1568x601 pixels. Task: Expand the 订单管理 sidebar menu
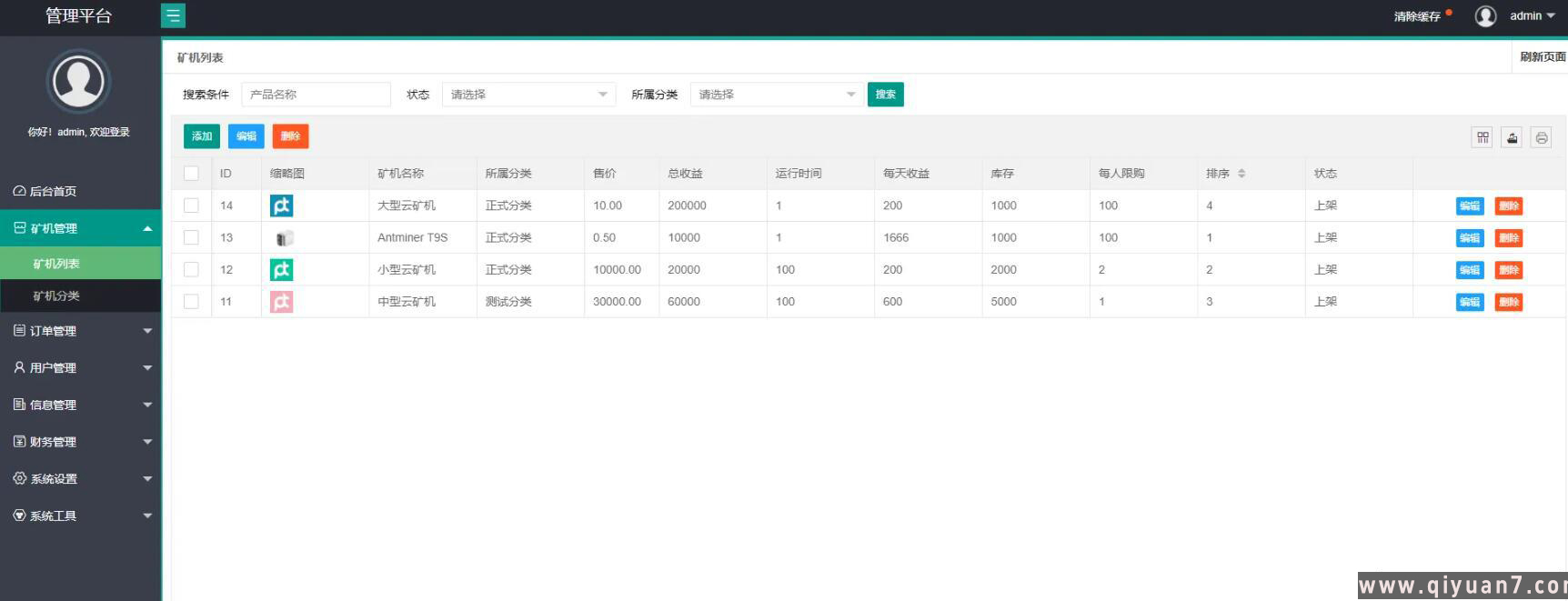80,331
